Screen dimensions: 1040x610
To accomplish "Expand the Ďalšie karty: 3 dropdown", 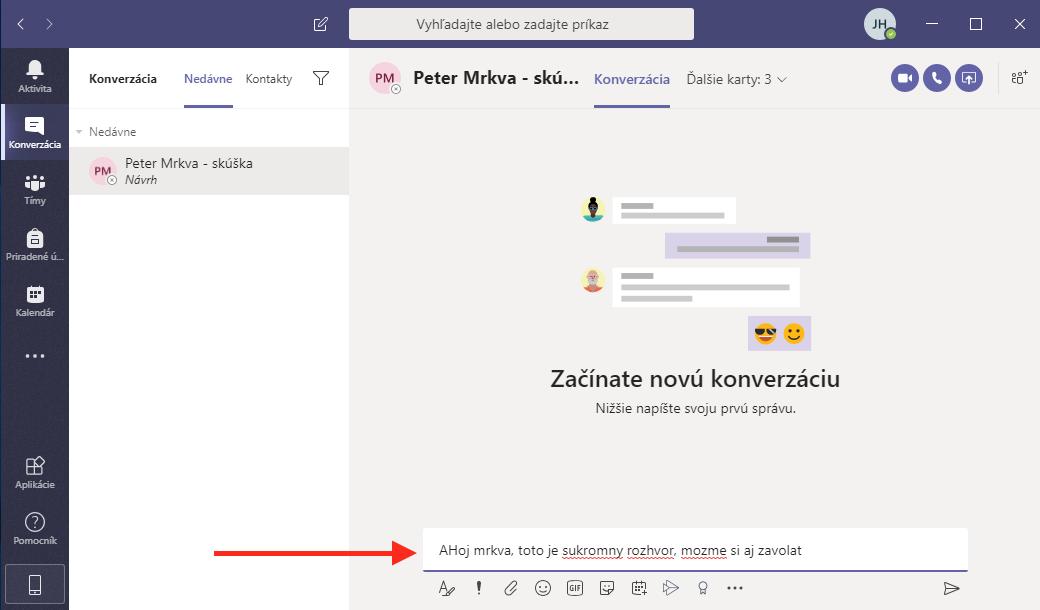I will pyautogui.click(x=737, y=79).
